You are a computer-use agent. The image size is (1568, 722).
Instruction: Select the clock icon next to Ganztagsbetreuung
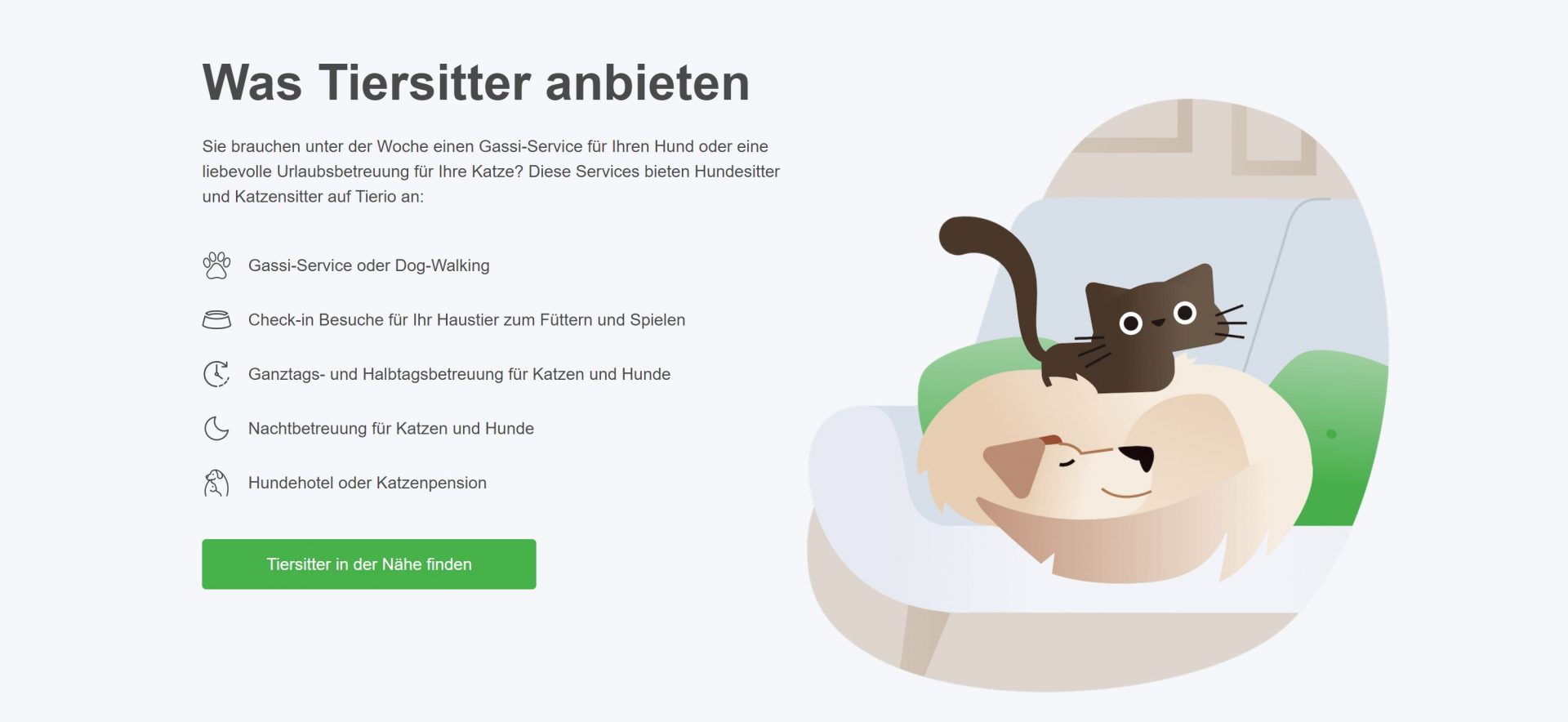(216, 374)
